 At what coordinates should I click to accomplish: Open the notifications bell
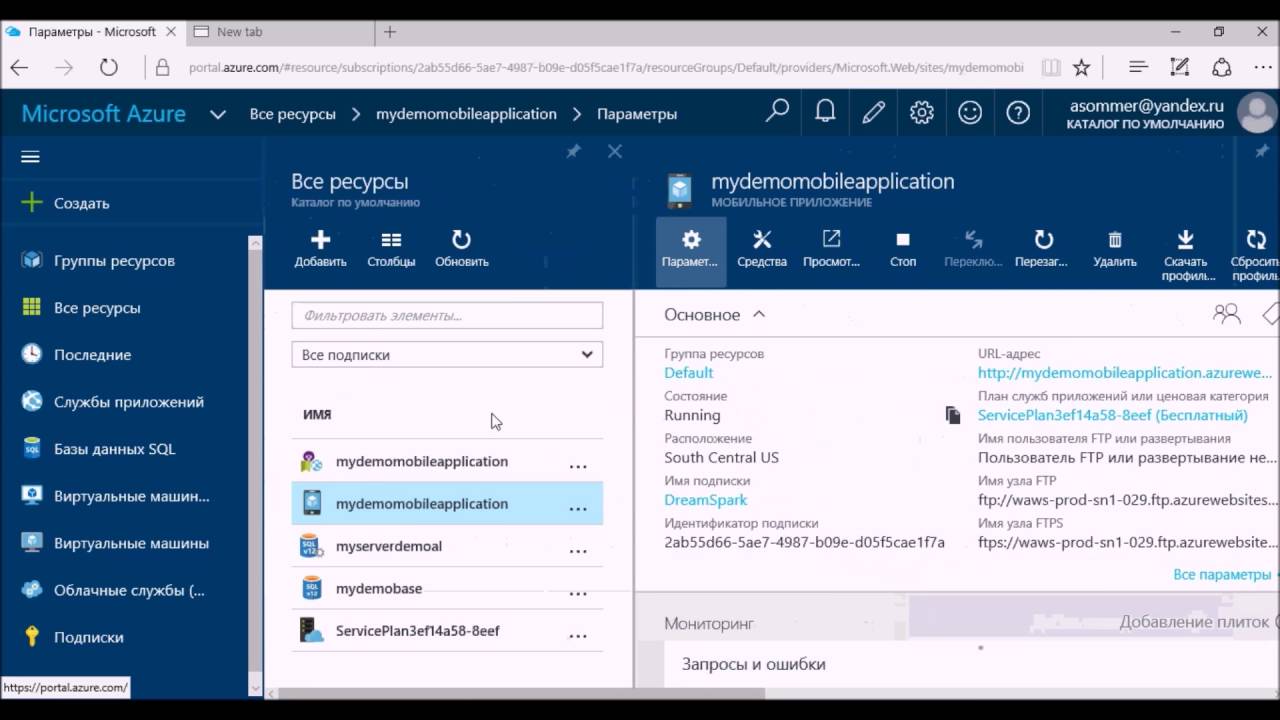click(825, 112)
